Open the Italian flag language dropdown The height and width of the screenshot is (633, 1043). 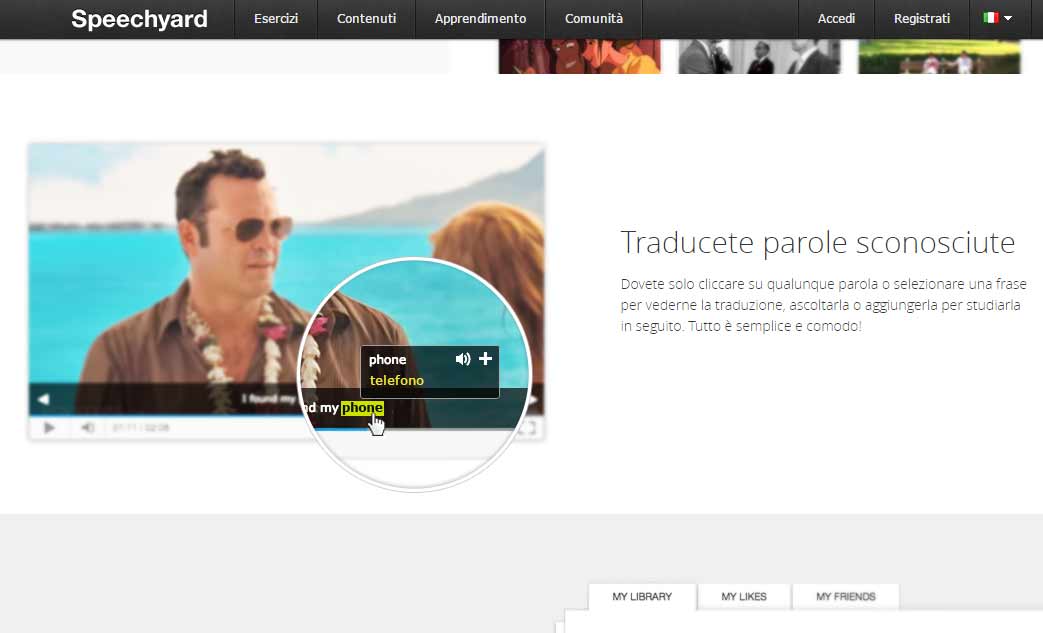click(x=998, y=18)
